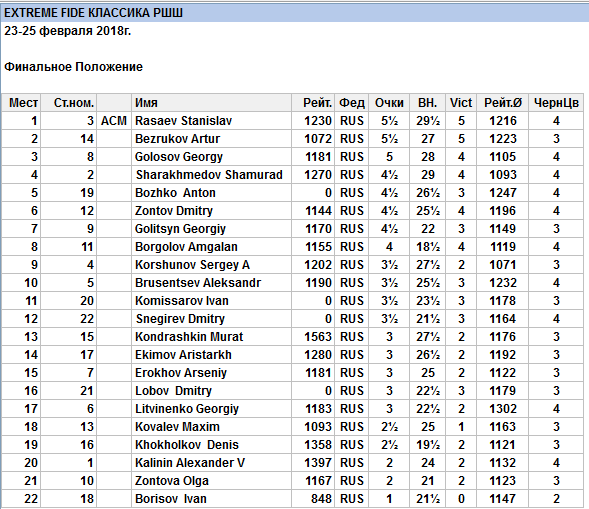Click the ЧернЦв column header
589x509 pixels.
tap(556, 103)
